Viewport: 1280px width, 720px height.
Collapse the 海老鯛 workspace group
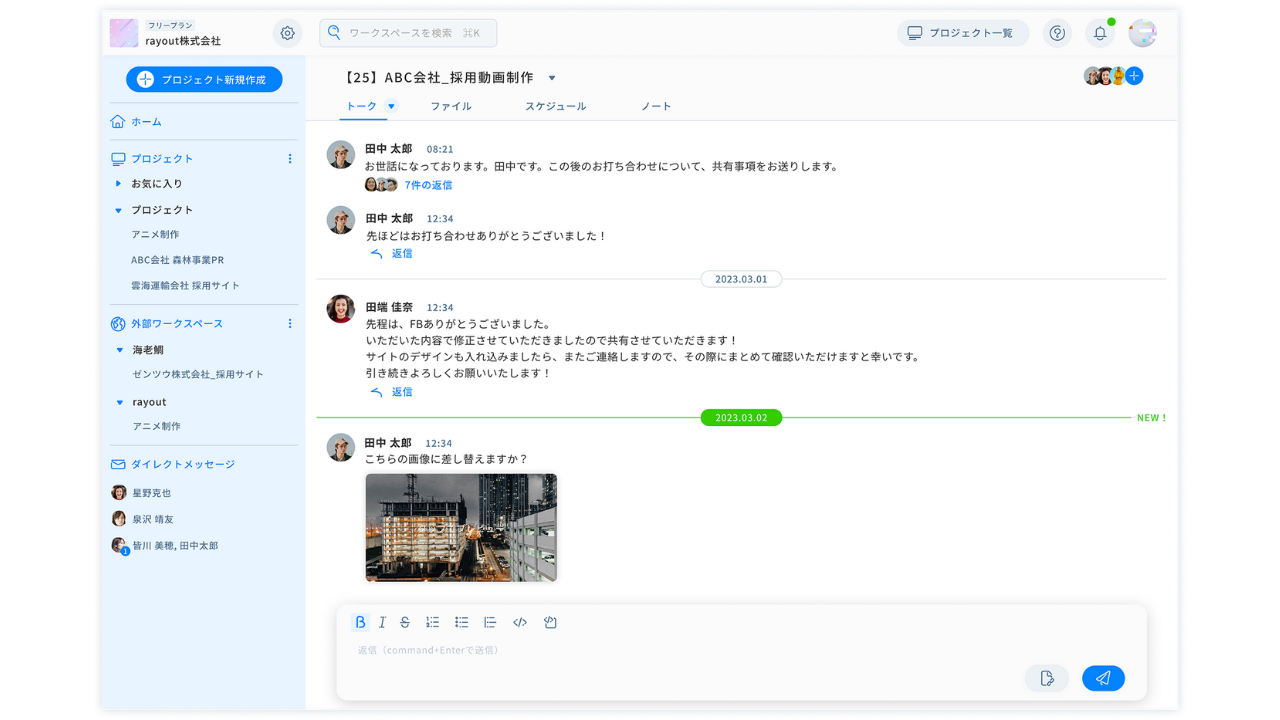(x=120, y=350)
